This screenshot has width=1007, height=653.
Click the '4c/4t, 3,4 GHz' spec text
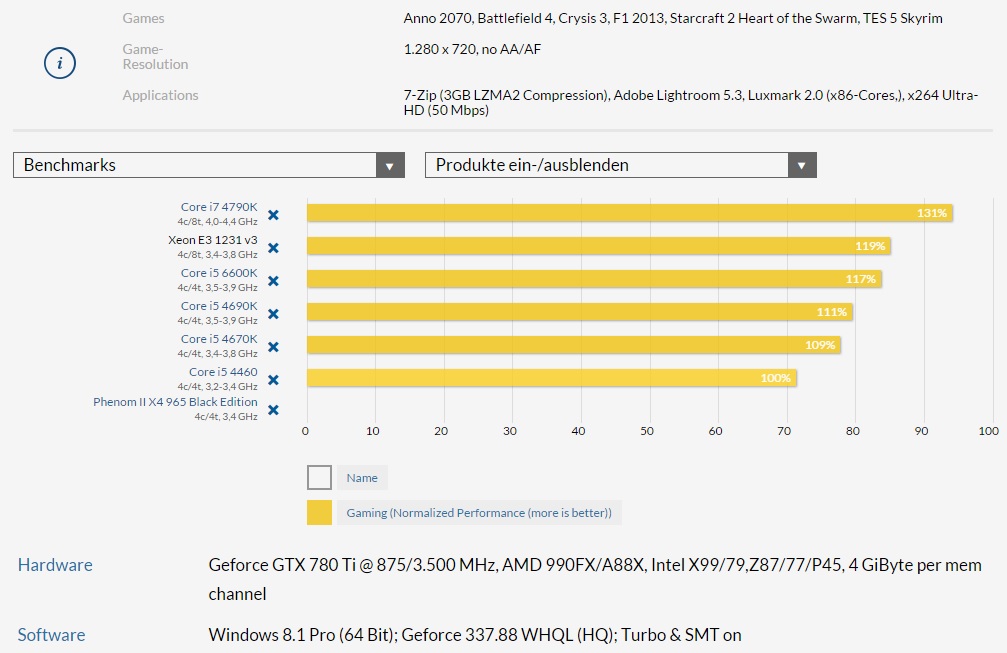pos(226,417)
